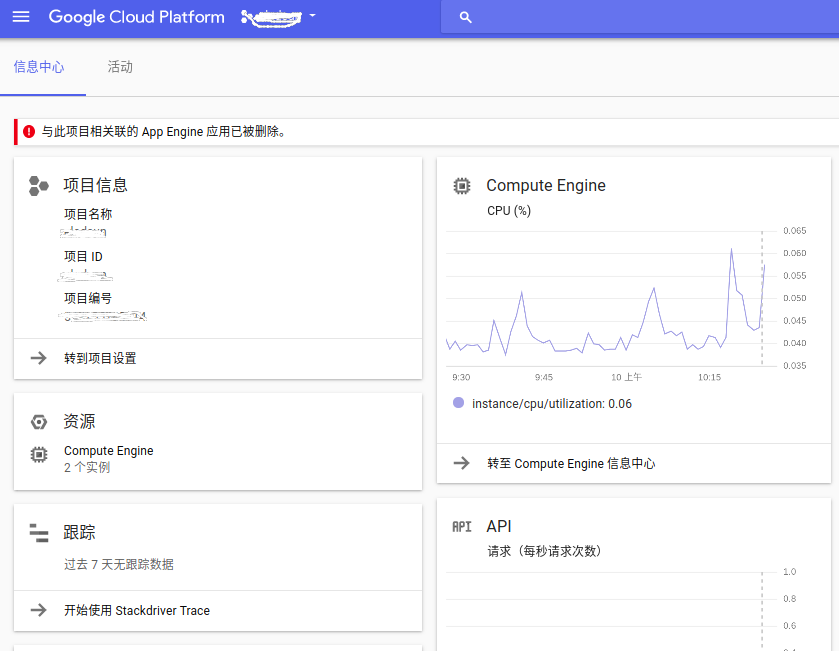839x651 pixels.
Task: Toggle the instance/cpu/utilization legend dot
Action: 458,403
